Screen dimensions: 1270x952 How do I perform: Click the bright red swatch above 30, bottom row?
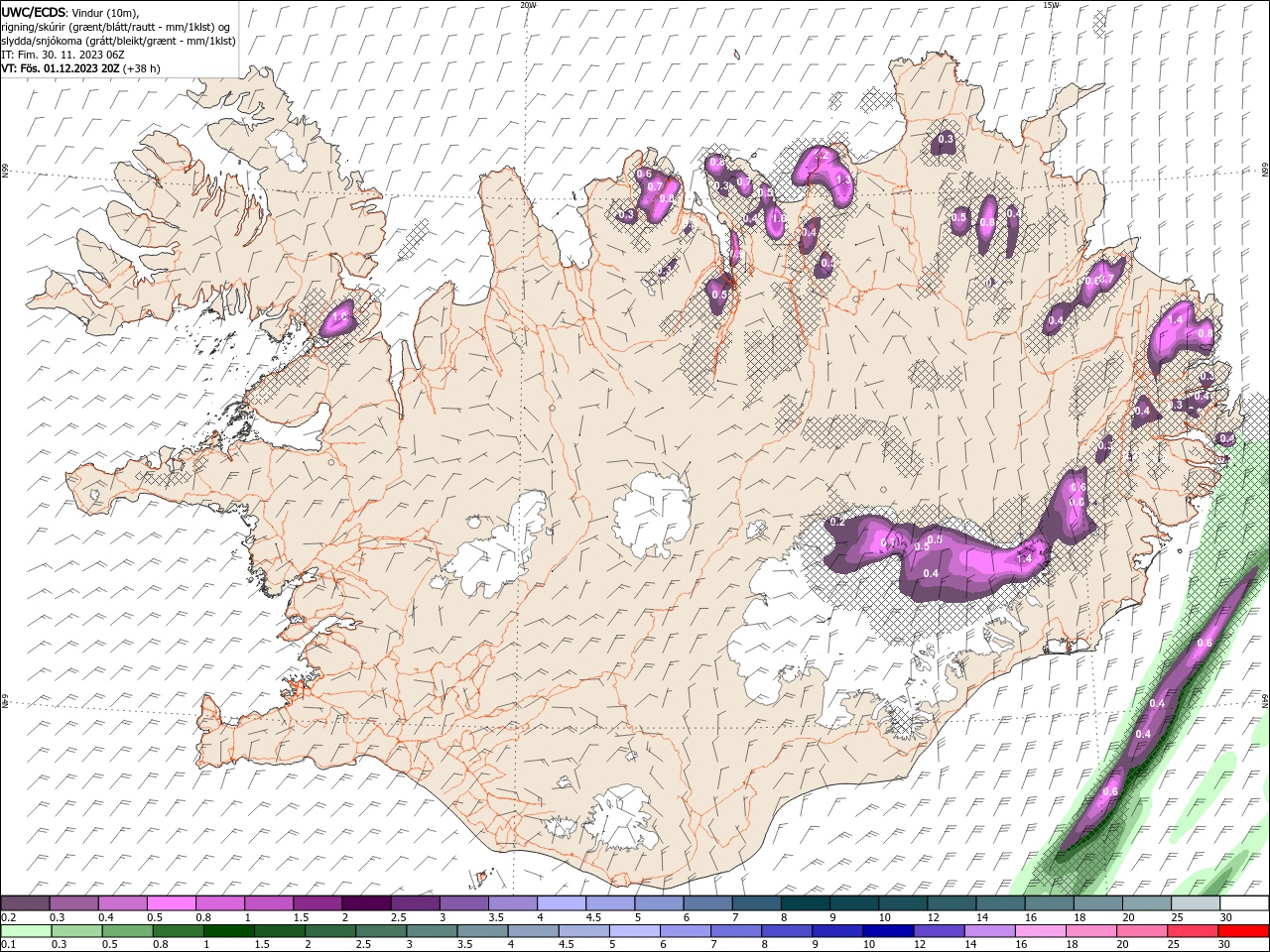click(x=1241, y=931)
